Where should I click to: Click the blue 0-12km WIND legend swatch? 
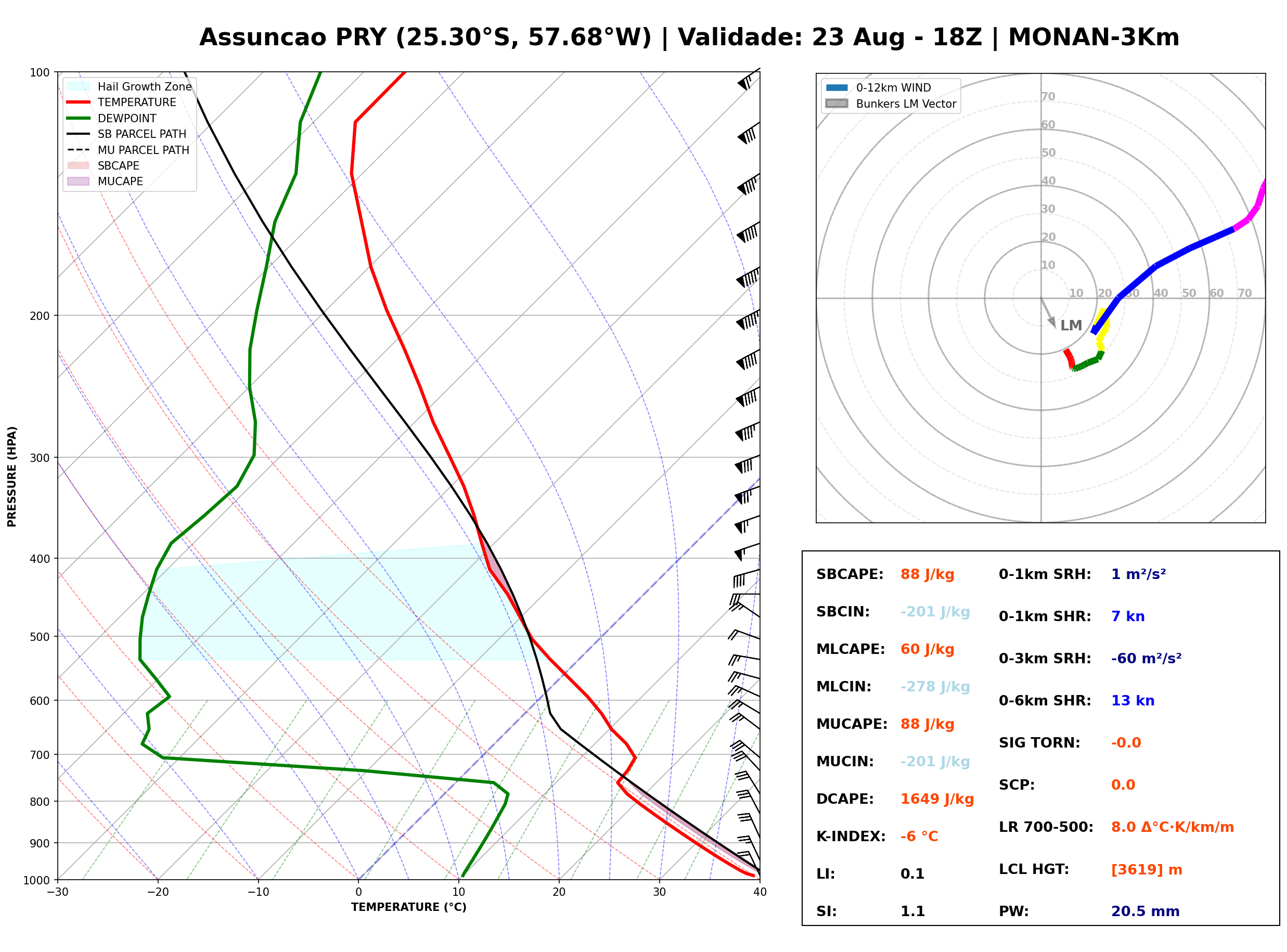pos(837,87)
